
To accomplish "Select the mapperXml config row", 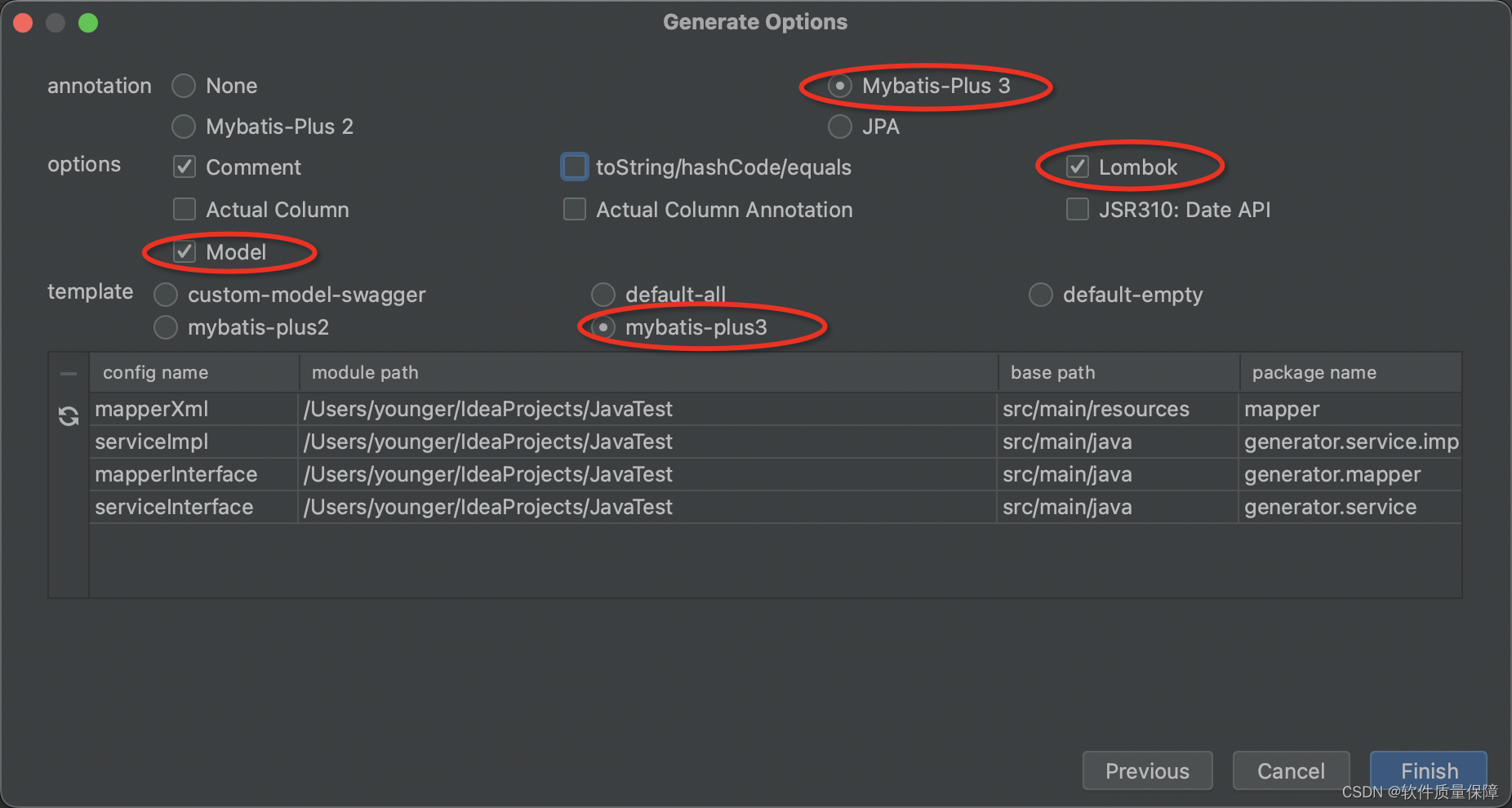I will coord(776,409).
